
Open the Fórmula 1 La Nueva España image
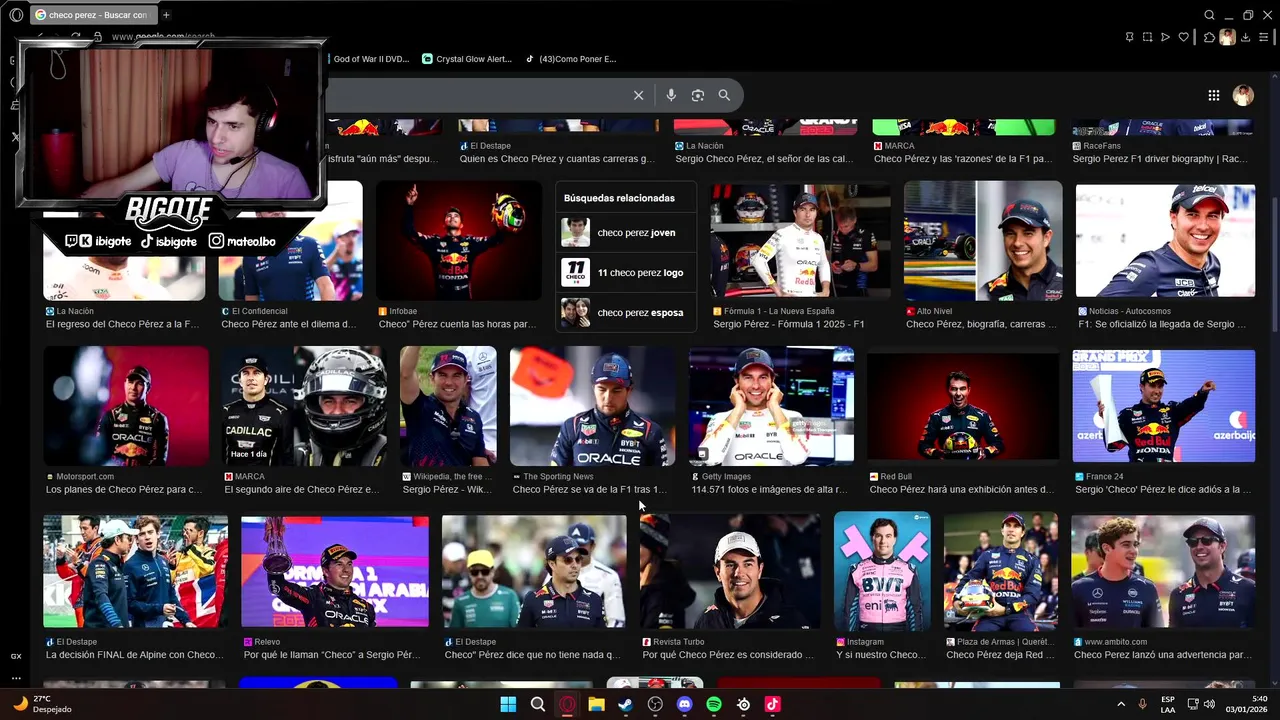click(x=800, y=241)
